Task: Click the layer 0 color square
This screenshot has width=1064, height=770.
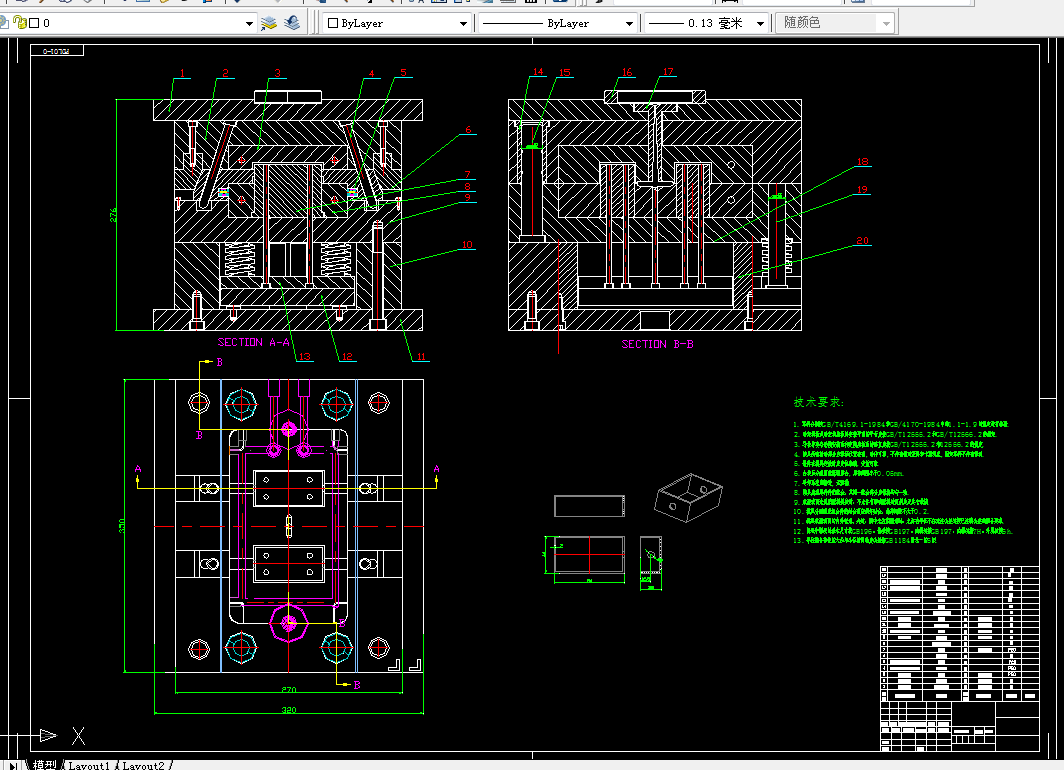Action: click(35, 23)
